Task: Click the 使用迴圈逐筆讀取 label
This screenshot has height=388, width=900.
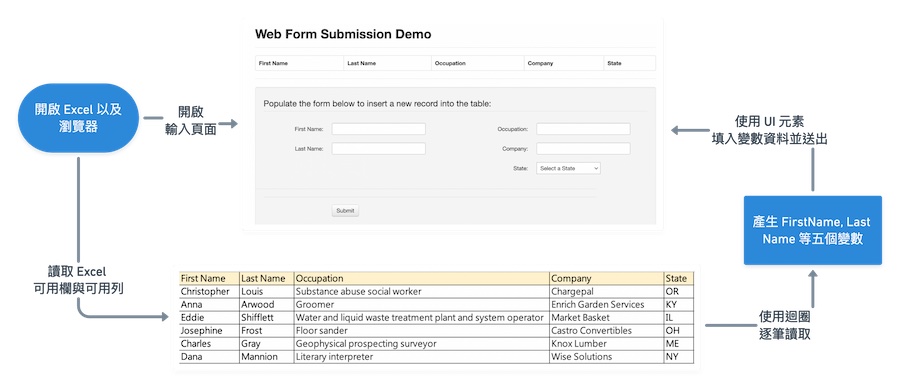Action: (x=785, y=325)
